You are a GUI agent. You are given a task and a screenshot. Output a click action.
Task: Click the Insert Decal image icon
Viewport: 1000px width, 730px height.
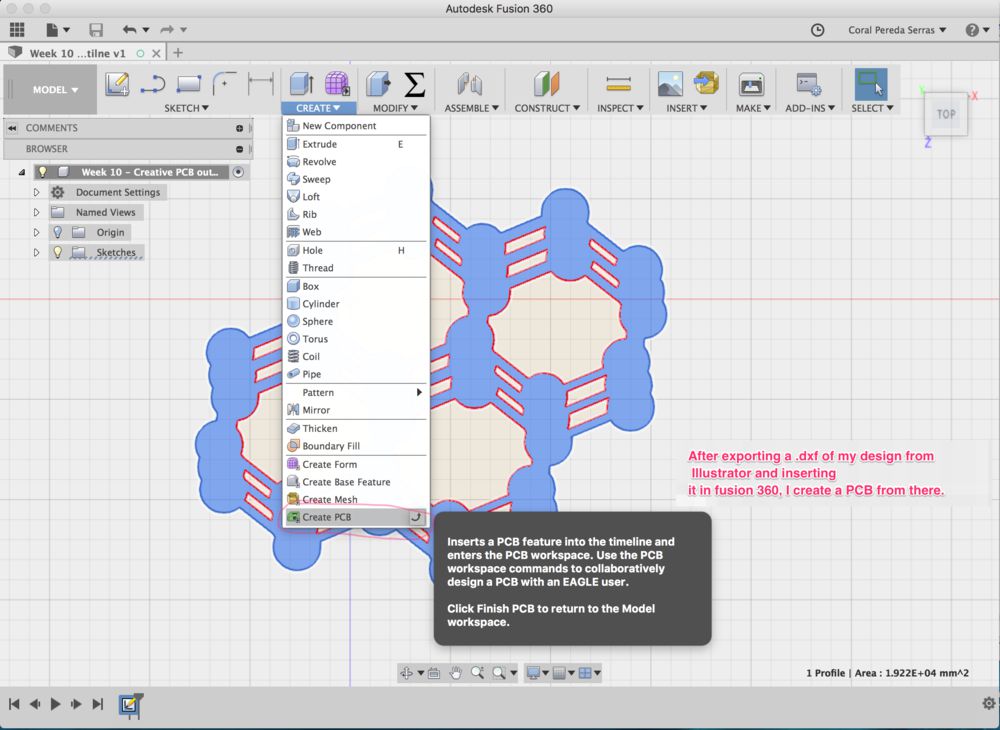(670, 84)
